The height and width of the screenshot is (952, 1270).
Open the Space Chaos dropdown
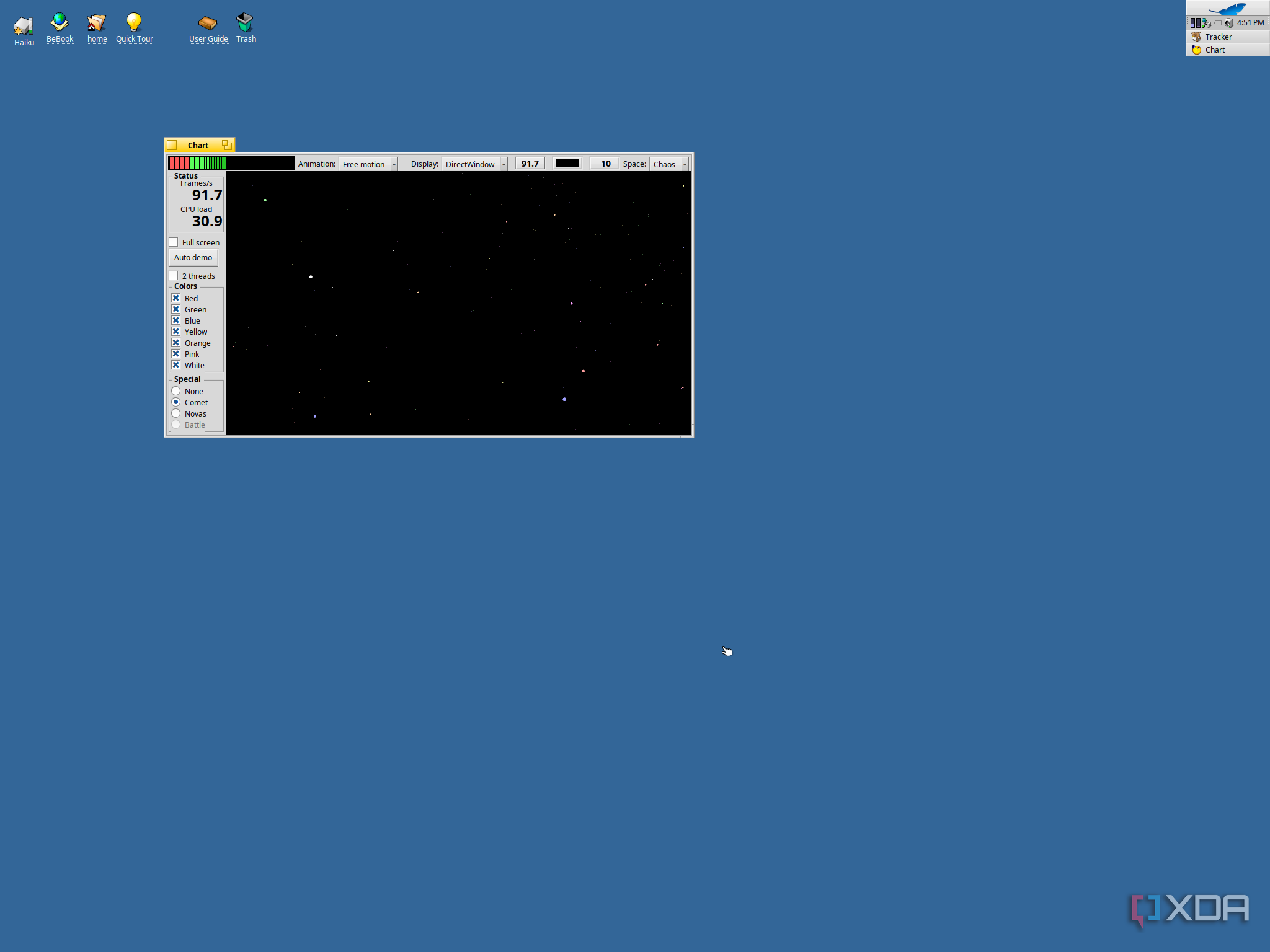pos(669,164)
